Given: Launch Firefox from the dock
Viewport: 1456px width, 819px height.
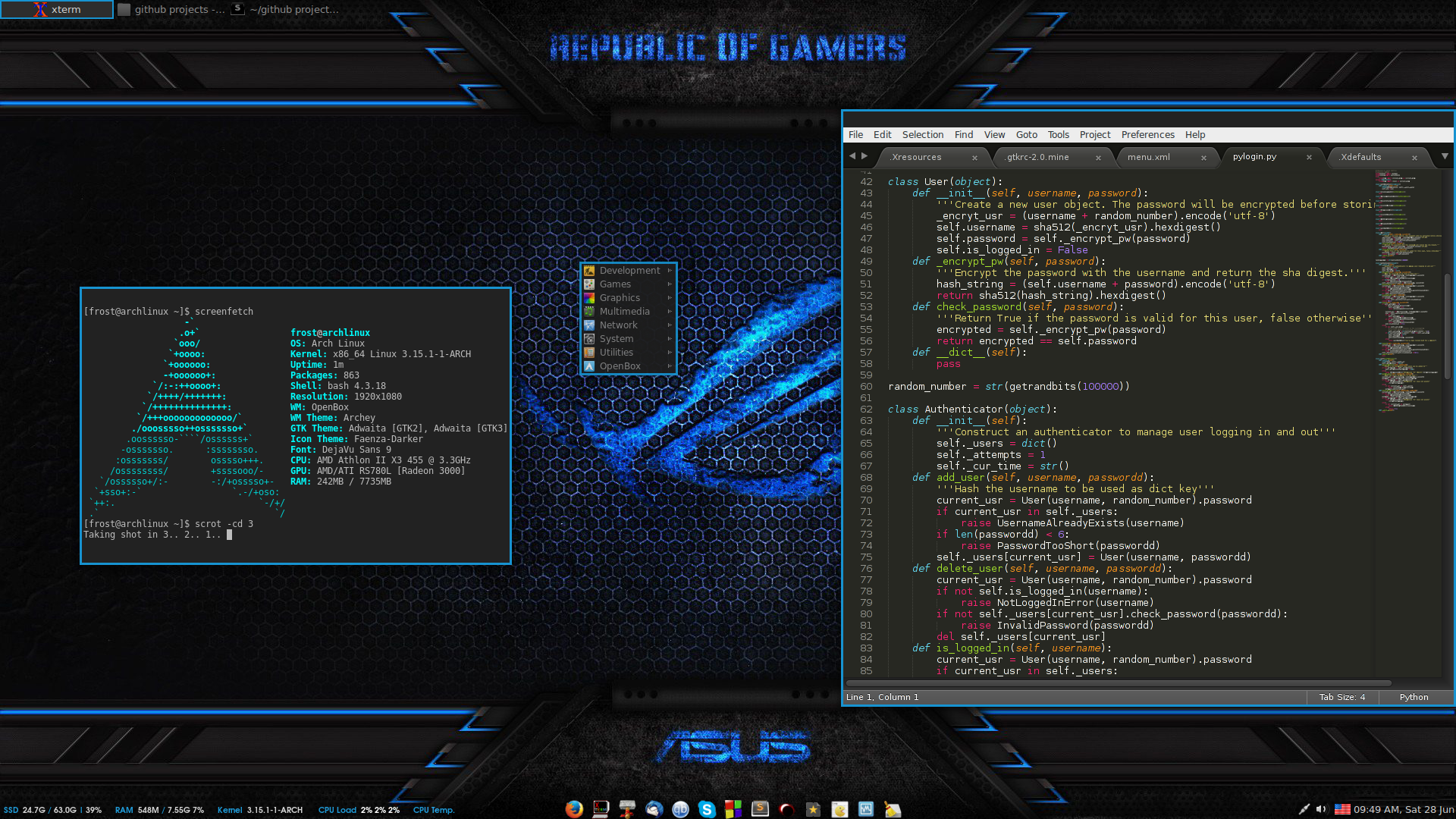Looking at the screenshot, I should 574,809.
